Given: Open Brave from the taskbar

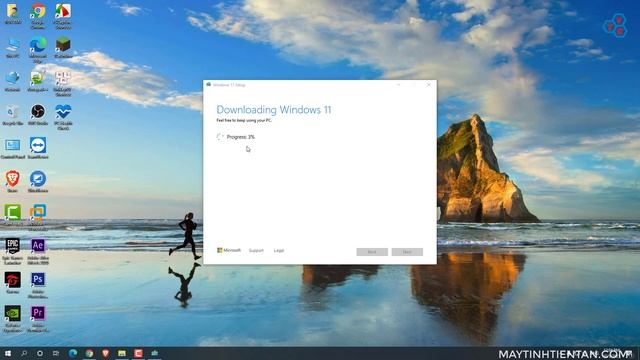Looking at the screenshot, I should click(106, 353).
